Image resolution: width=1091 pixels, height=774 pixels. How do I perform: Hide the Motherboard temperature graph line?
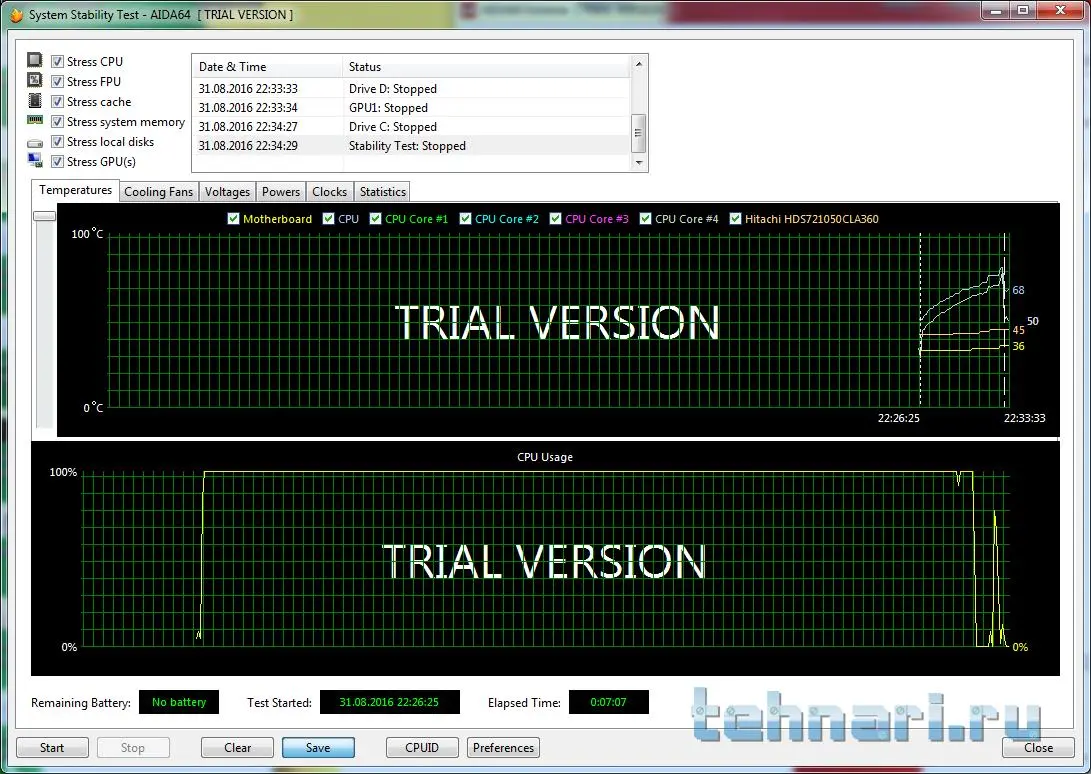coord(234,219)
